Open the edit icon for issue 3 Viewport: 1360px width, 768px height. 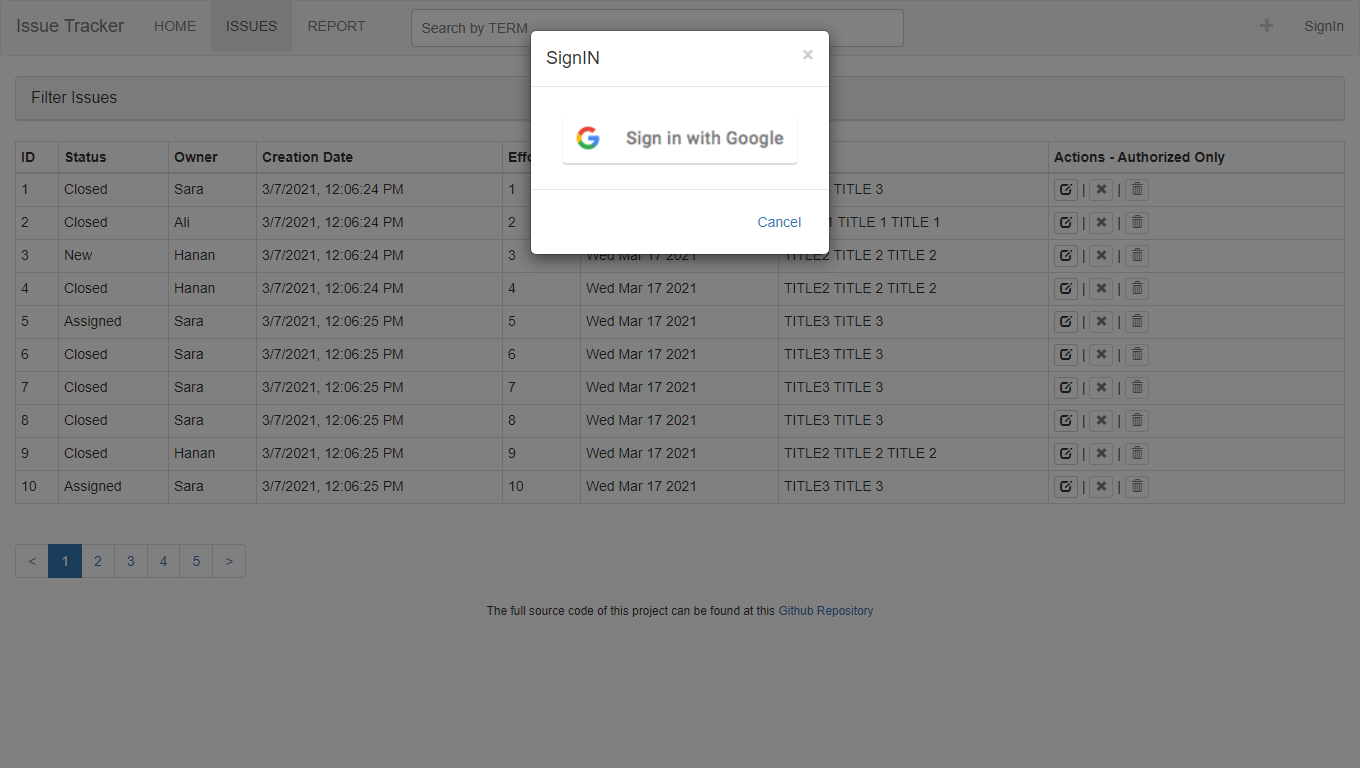[x=1066, y=255]
